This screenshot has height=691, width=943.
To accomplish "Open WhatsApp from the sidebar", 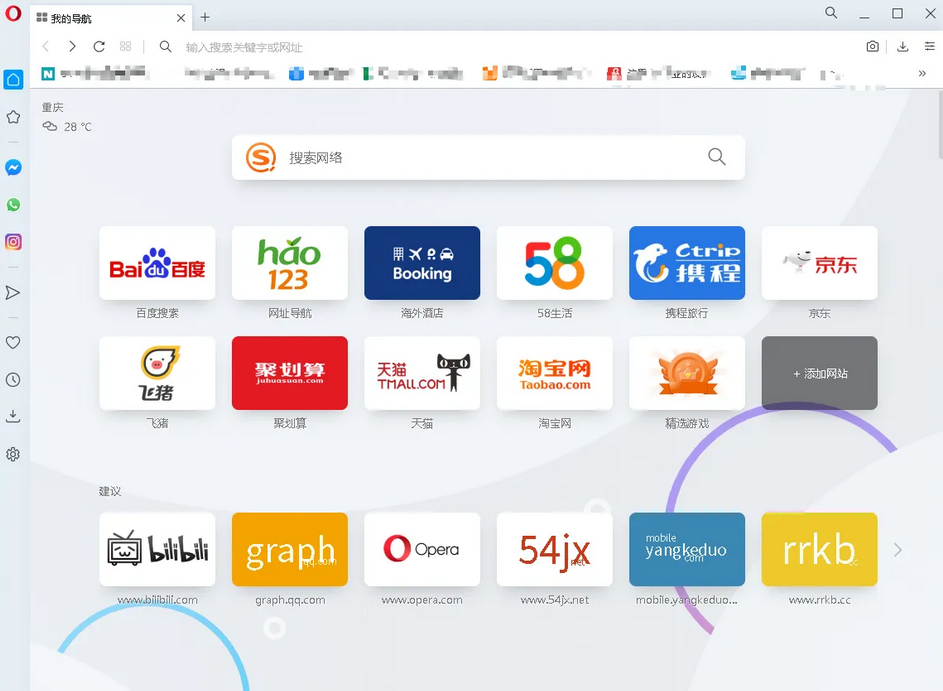I will [x=13, y=204].
